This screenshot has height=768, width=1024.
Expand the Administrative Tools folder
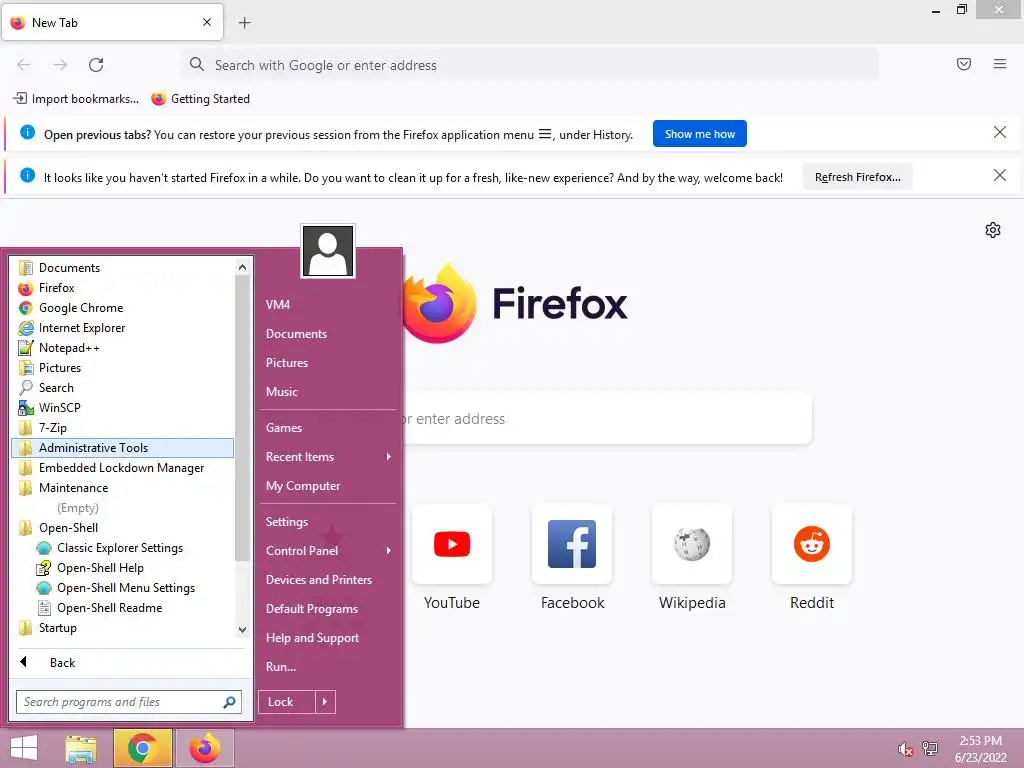tap(122, 448)
